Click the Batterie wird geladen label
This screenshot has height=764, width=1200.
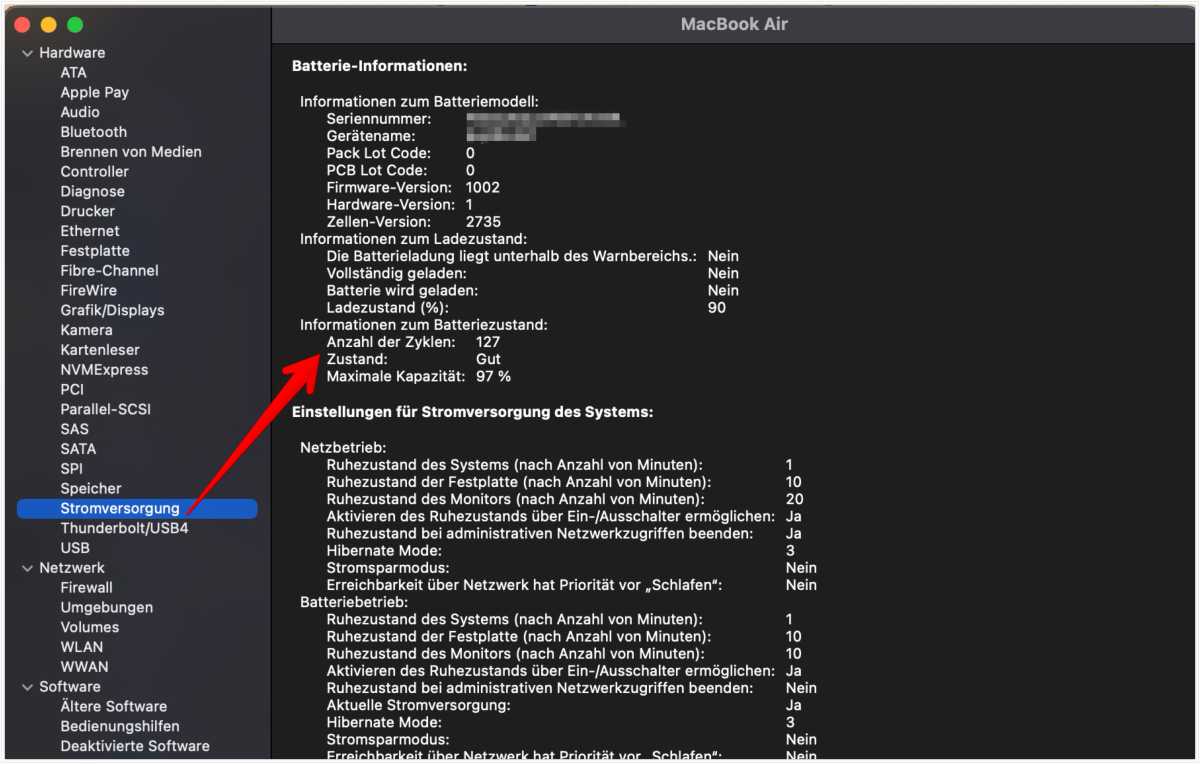(x=402, y=290)
